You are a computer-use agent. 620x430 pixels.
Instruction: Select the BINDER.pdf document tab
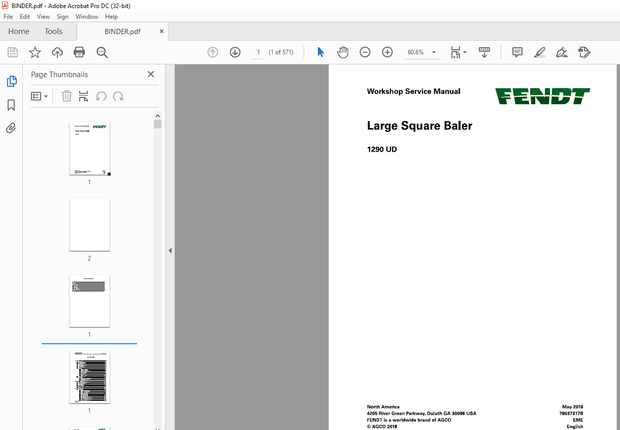click(x=122, y=32)
